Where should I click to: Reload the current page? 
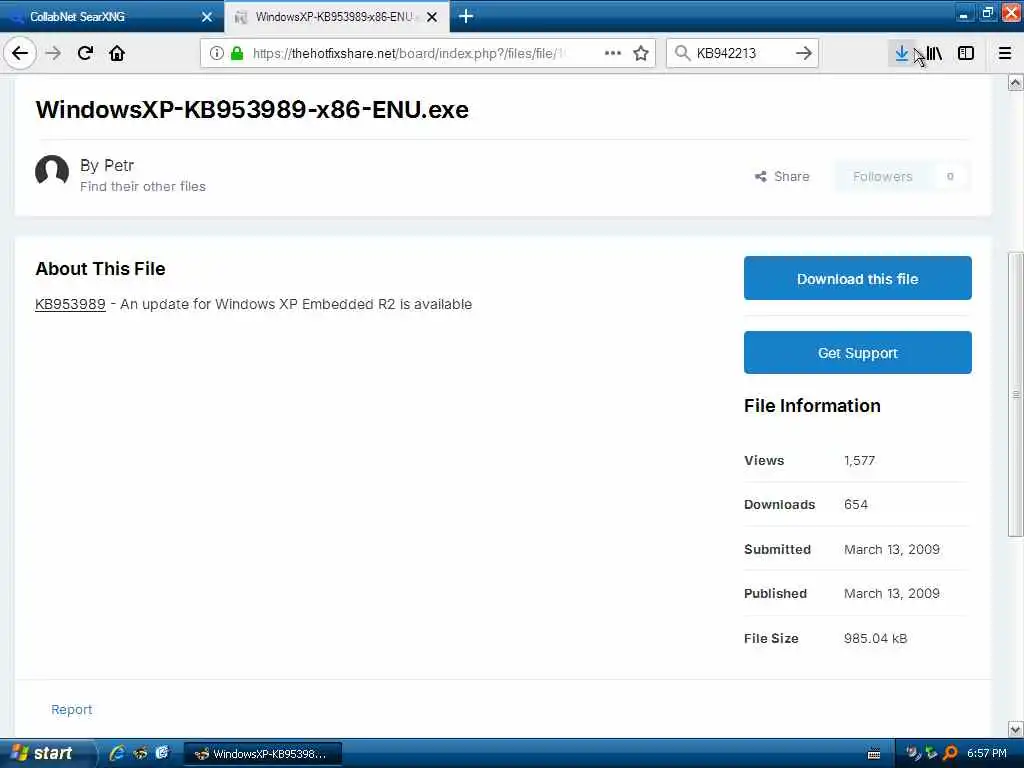(x=85, y=53)
